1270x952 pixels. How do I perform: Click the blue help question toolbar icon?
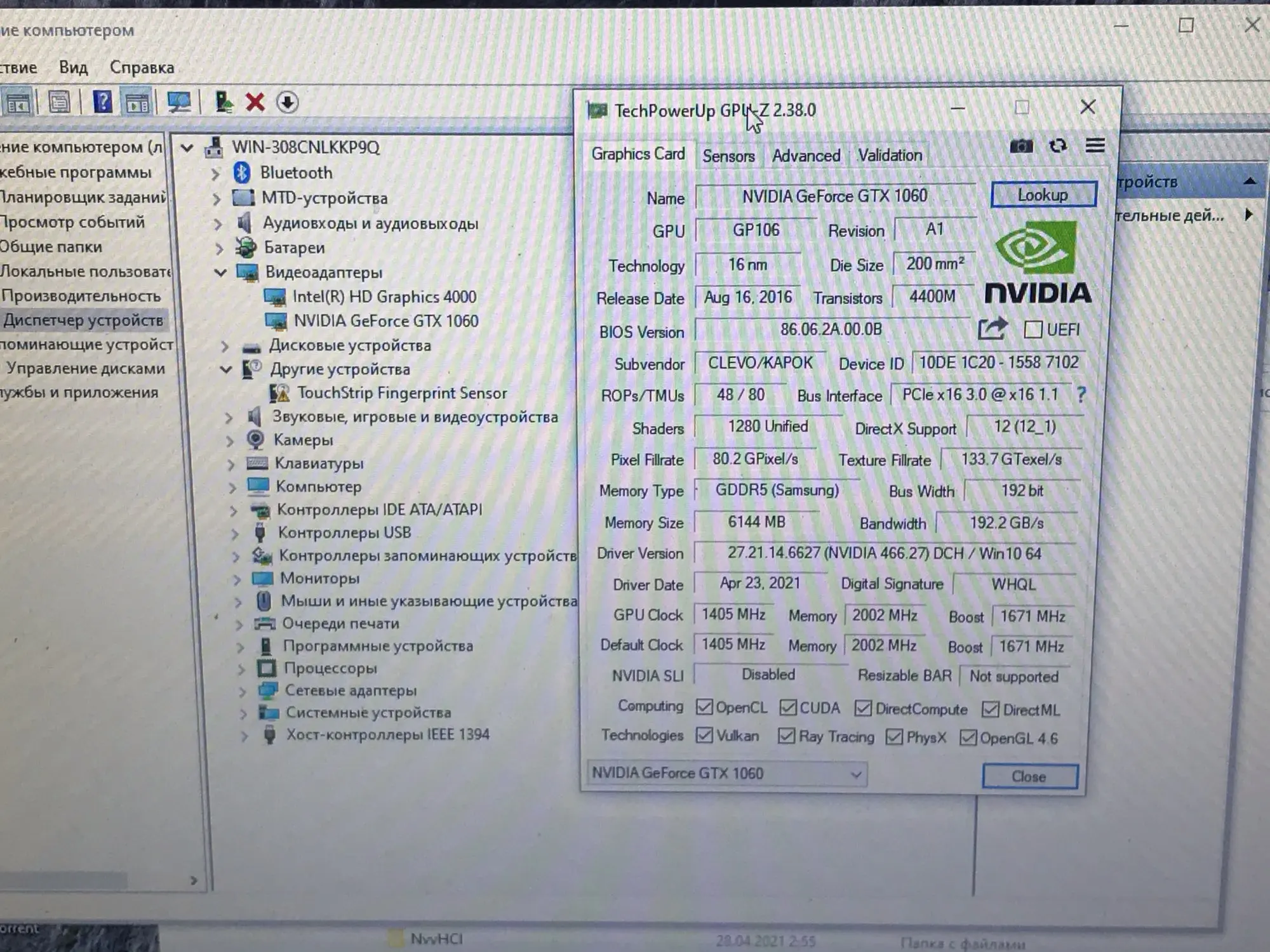click(x=102, y=102)
